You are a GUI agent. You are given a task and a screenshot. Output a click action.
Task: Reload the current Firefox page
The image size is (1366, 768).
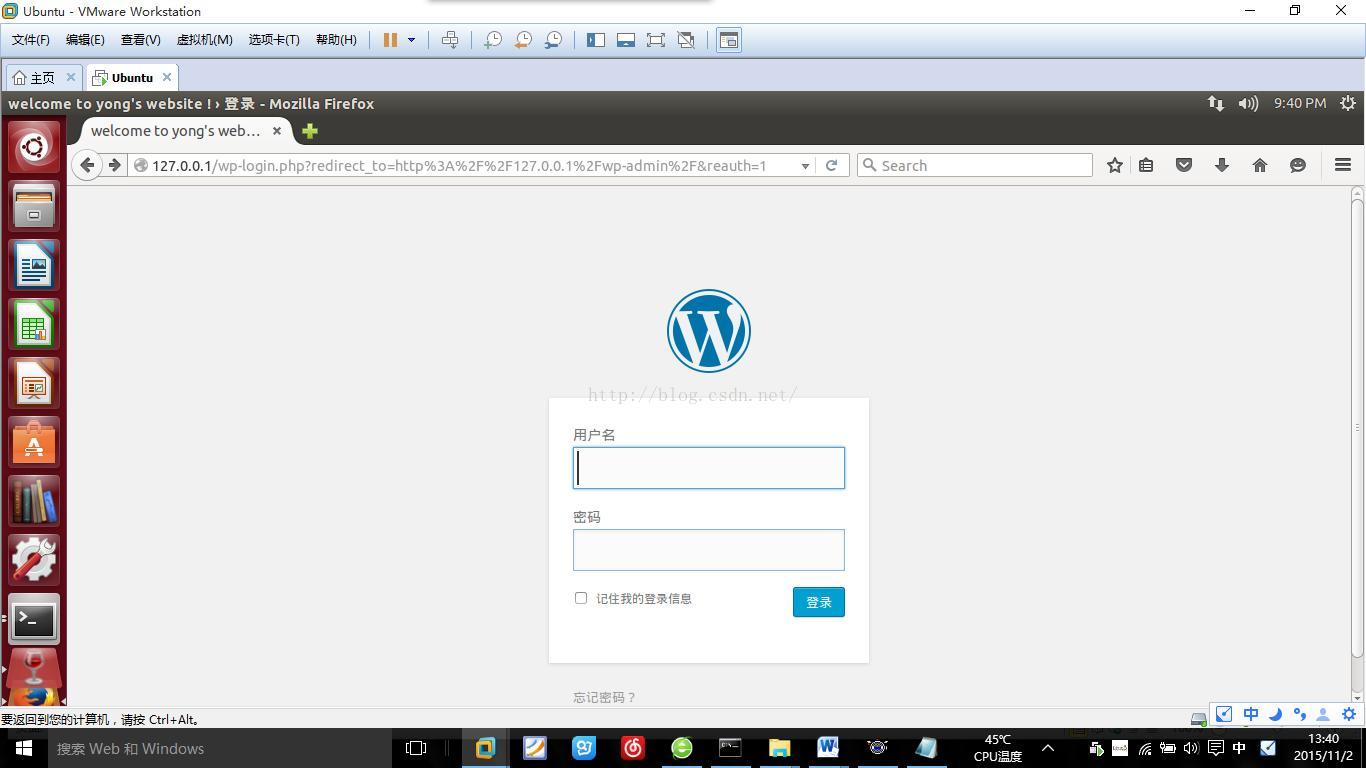click(x=831, y=165)
